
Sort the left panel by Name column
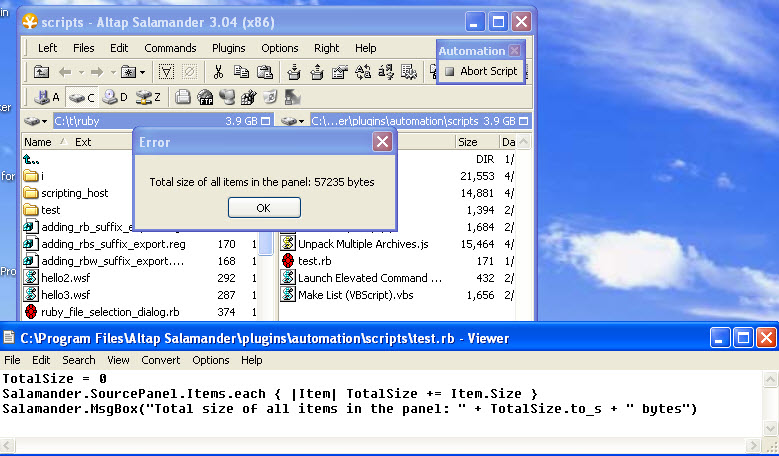click(38, 142)
